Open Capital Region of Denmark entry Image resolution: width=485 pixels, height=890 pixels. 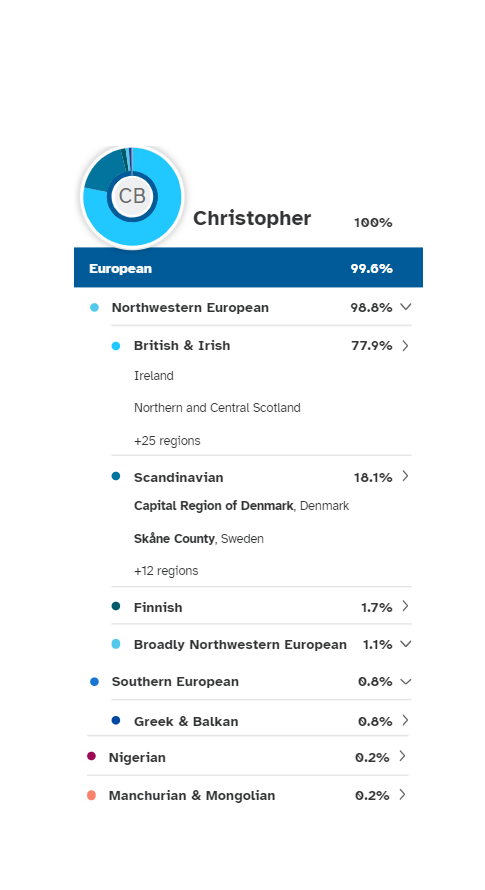241,506
